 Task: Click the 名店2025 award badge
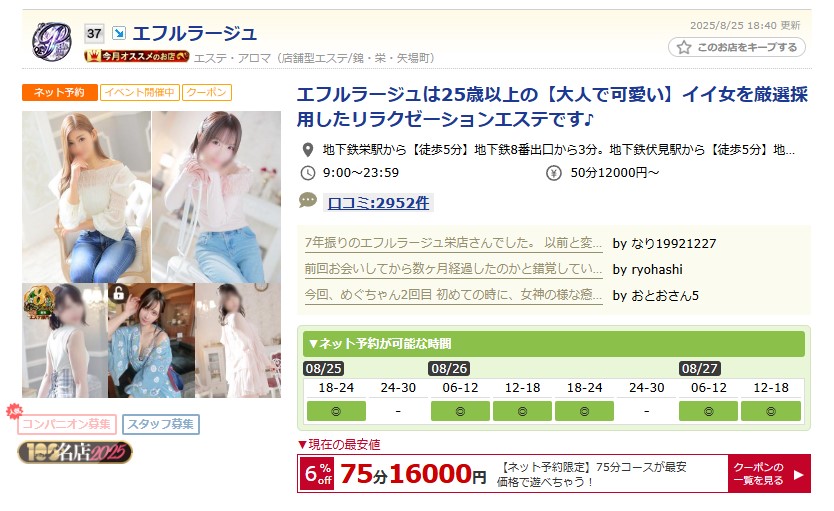pos(75,453)
